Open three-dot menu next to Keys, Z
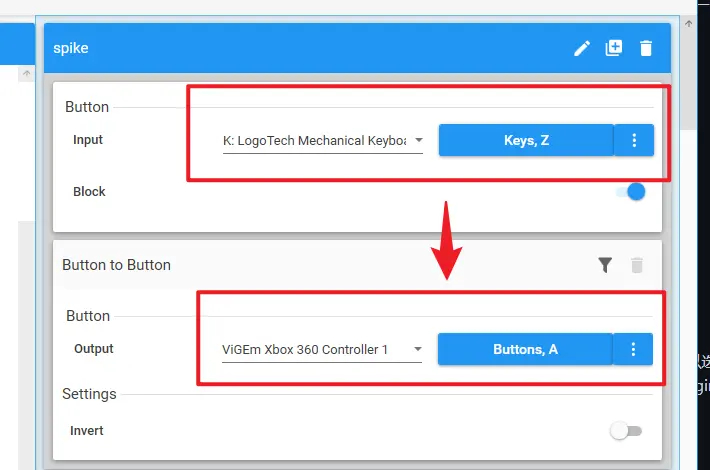Screen dimensions: 710x470 tap(634, 141)
